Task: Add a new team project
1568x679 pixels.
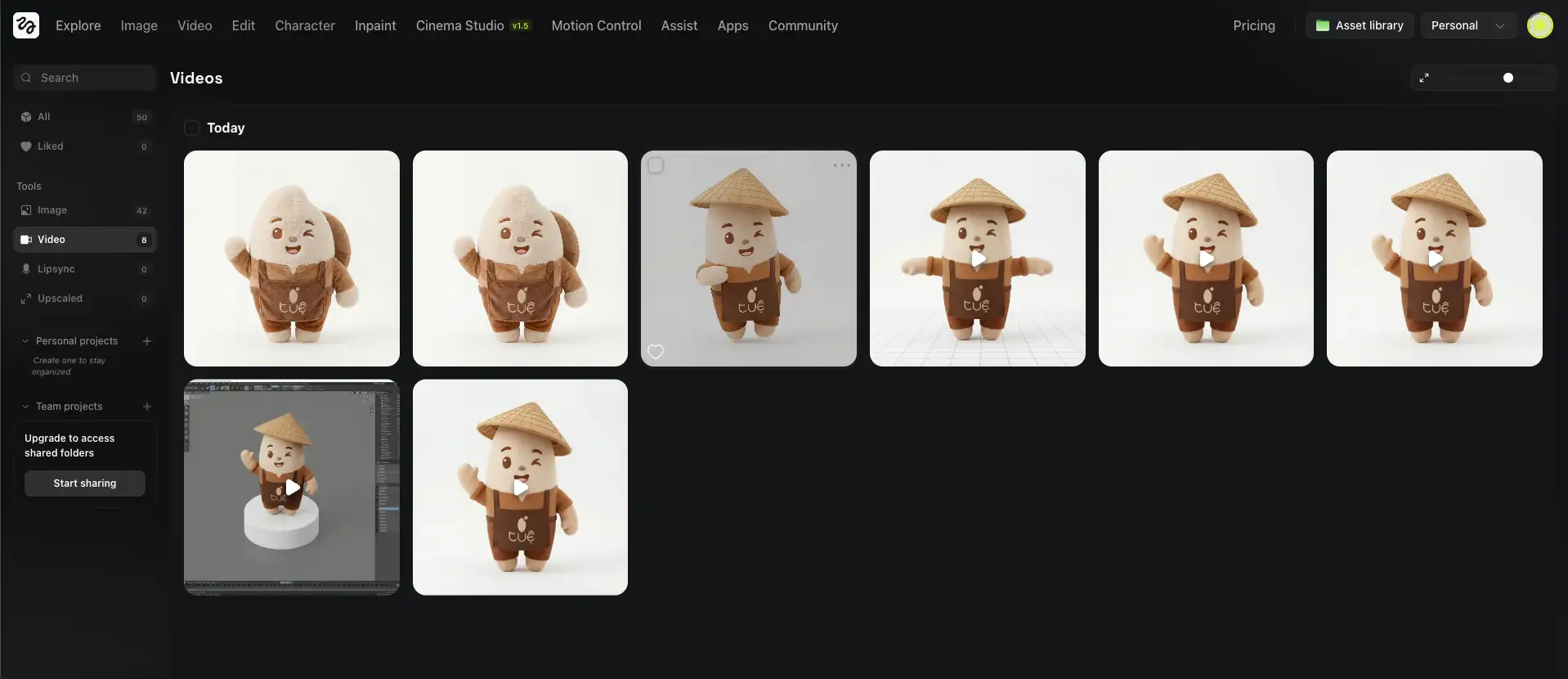Action: 147,407
